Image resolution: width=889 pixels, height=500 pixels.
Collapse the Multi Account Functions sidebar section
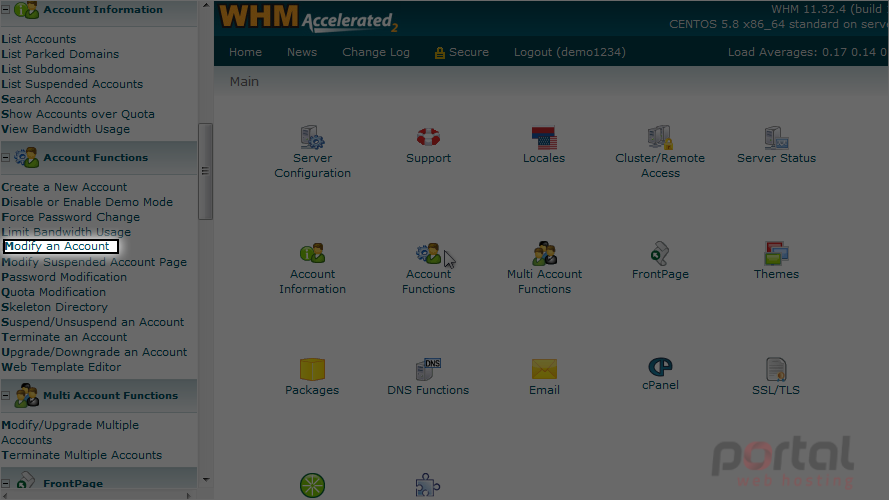click(x=6, y=395)
